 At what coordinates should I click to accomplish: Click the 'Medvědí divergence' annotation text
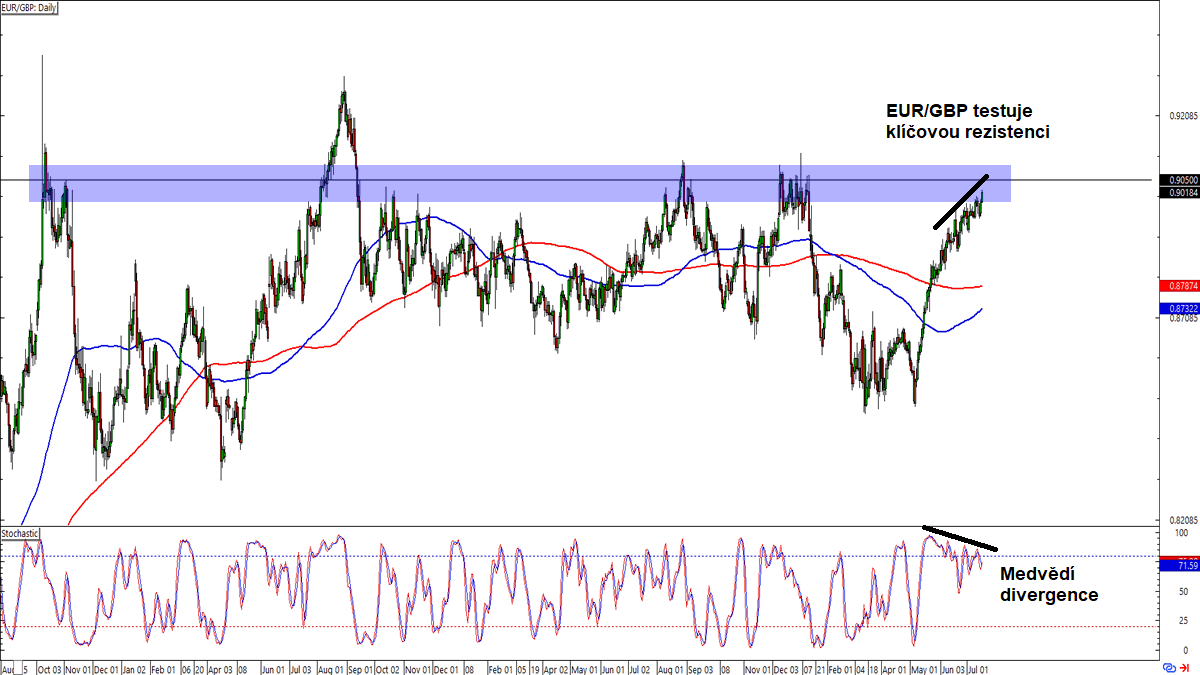(1050, 584)
